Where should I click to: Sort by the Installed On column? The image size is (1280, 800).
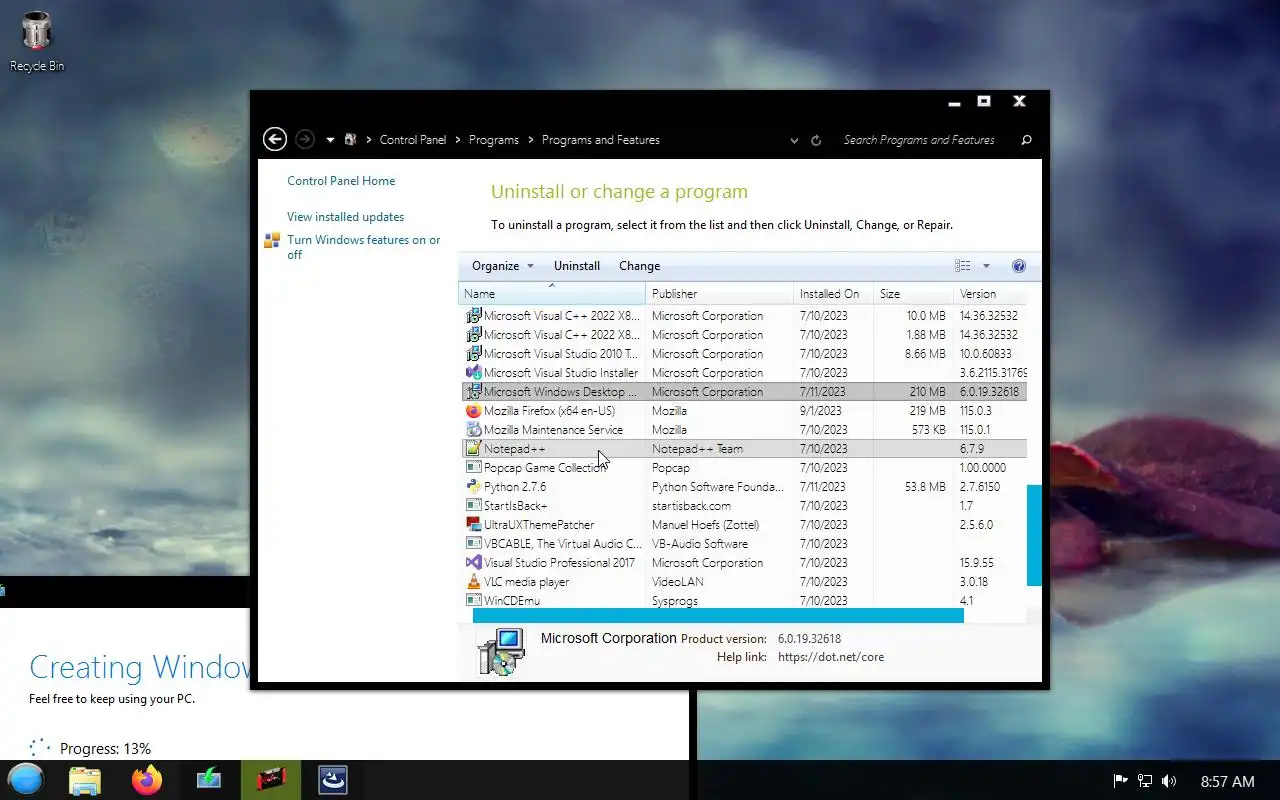coord(833,294)
